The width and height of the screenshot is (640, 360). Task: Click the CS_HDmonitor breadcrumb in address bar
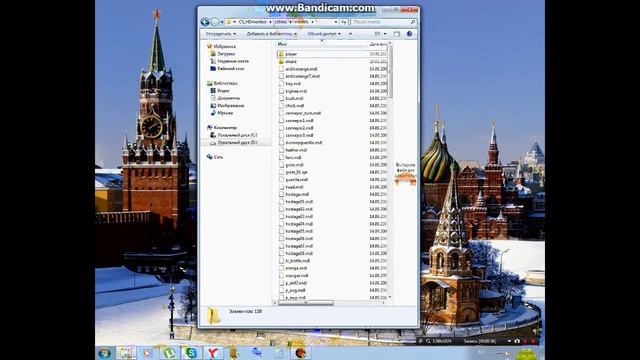[x=253, y=22]
